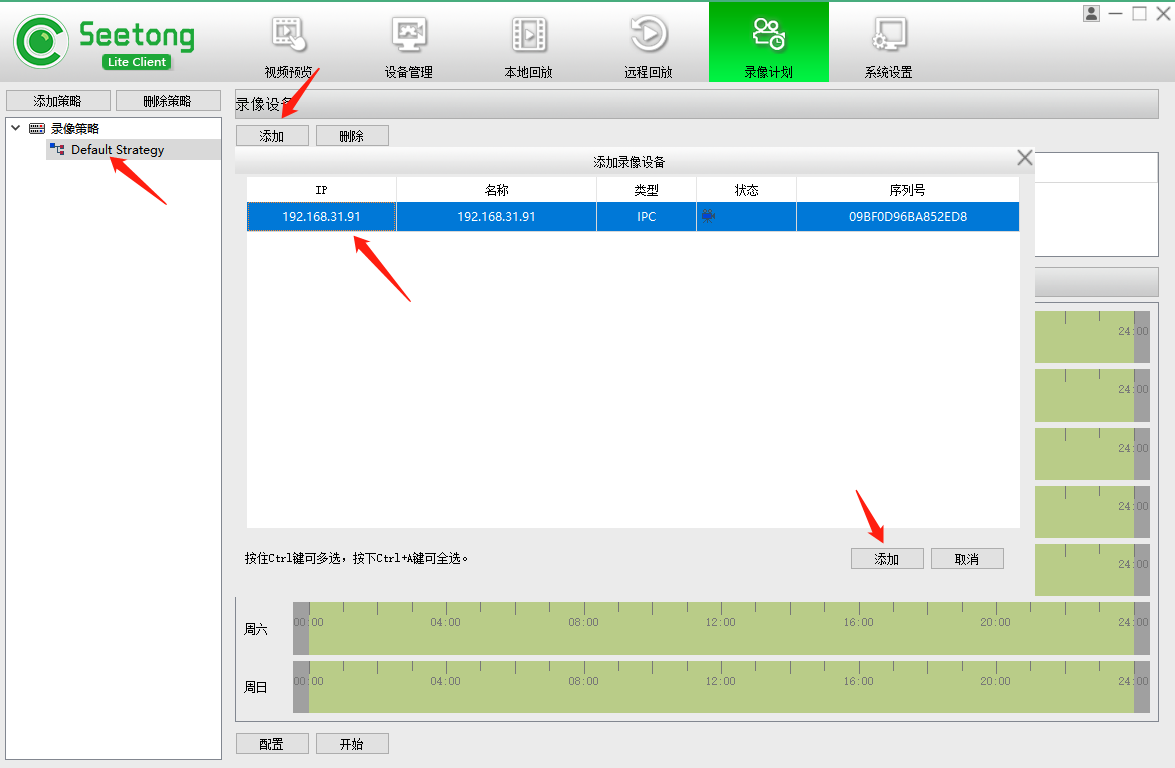
Task: Open the 设备管理 device management icon
Action: [x=409, y=36]
